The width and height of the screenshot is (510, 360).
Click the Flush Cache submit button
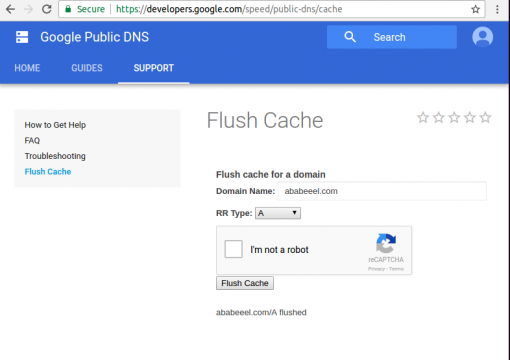pyautogui.click(x=245, y=283)
